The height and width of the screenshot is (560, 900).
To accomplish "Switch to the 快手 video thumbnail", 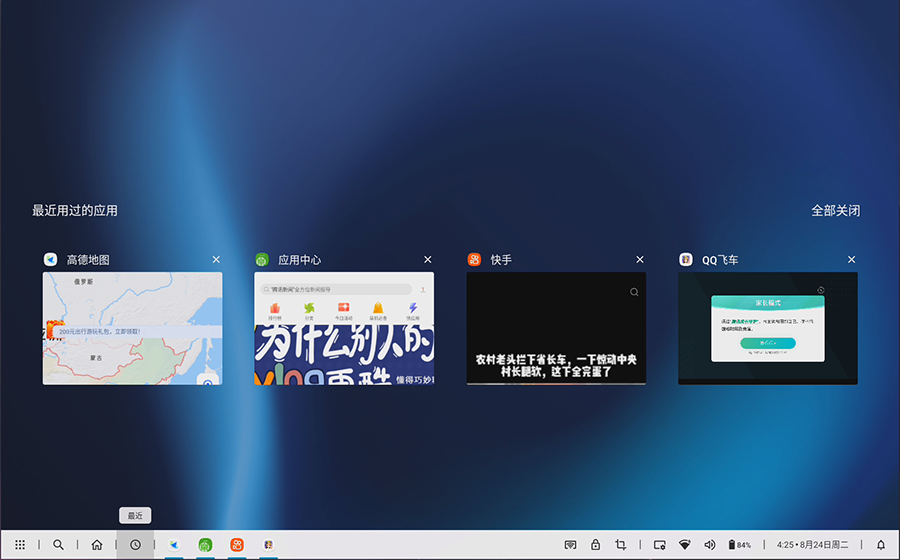I will [x=556, y=328].
